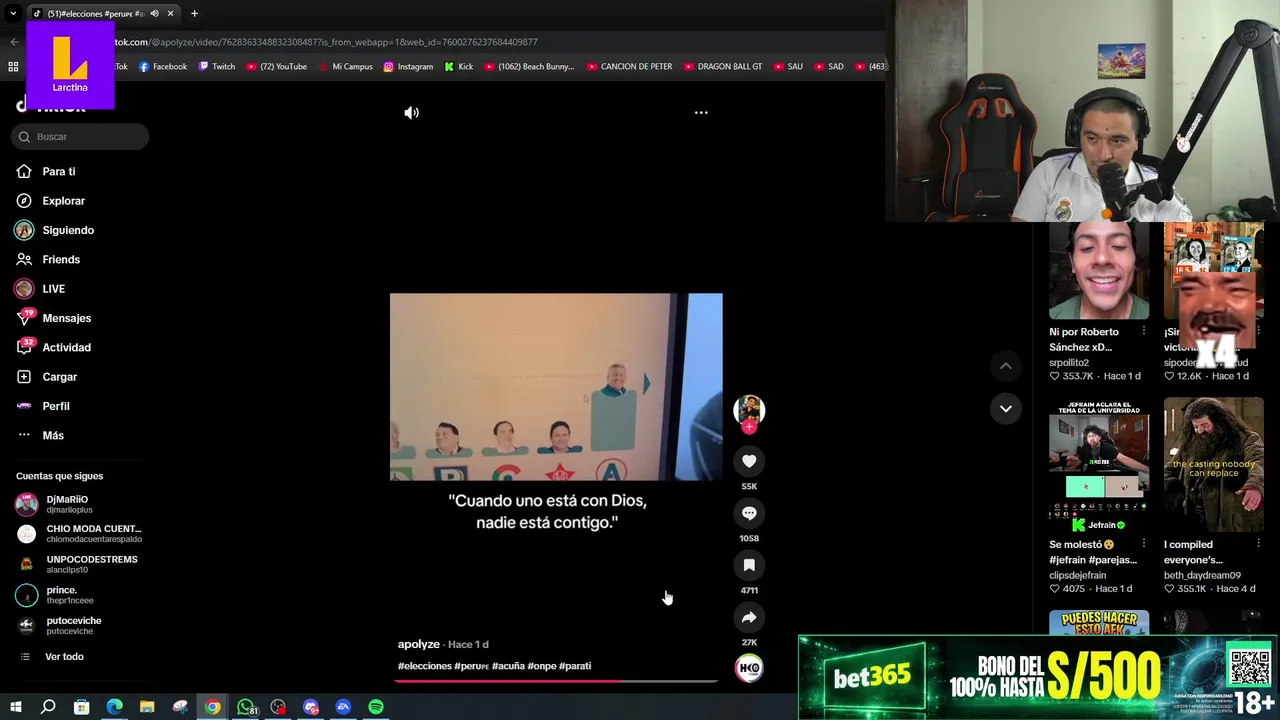Go to previous video with up chevron
1280x720 pixels.
[1006, 366]
